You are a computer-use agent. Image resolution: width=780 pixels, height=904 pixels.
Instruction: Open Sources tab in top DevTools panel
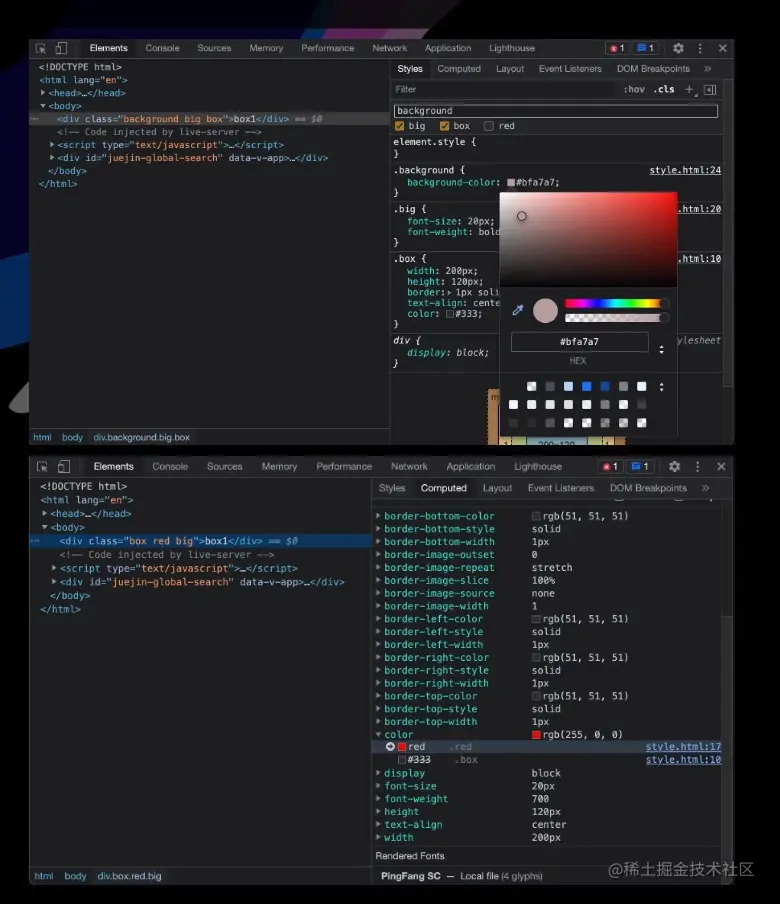pyautogui.click(x=214, y=48)
